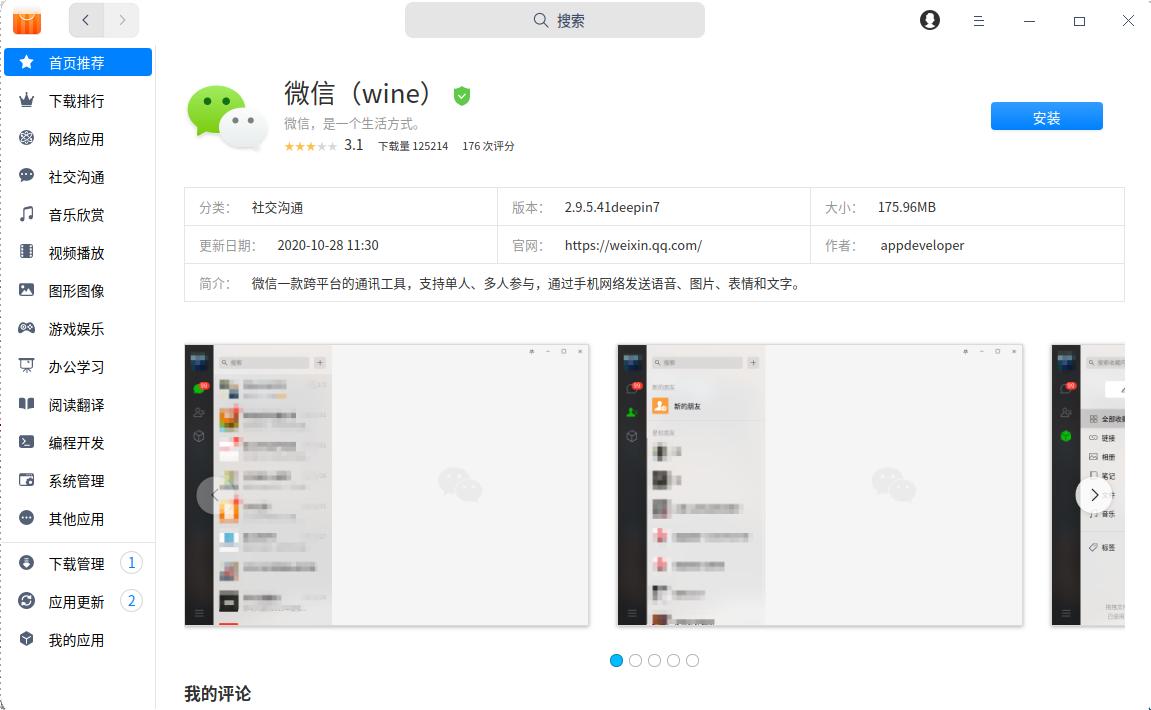The height and width of the screenshot is (710, 1151).
Task: Select the 社交沟通 category in sidebar
Action: coord(76,176)
